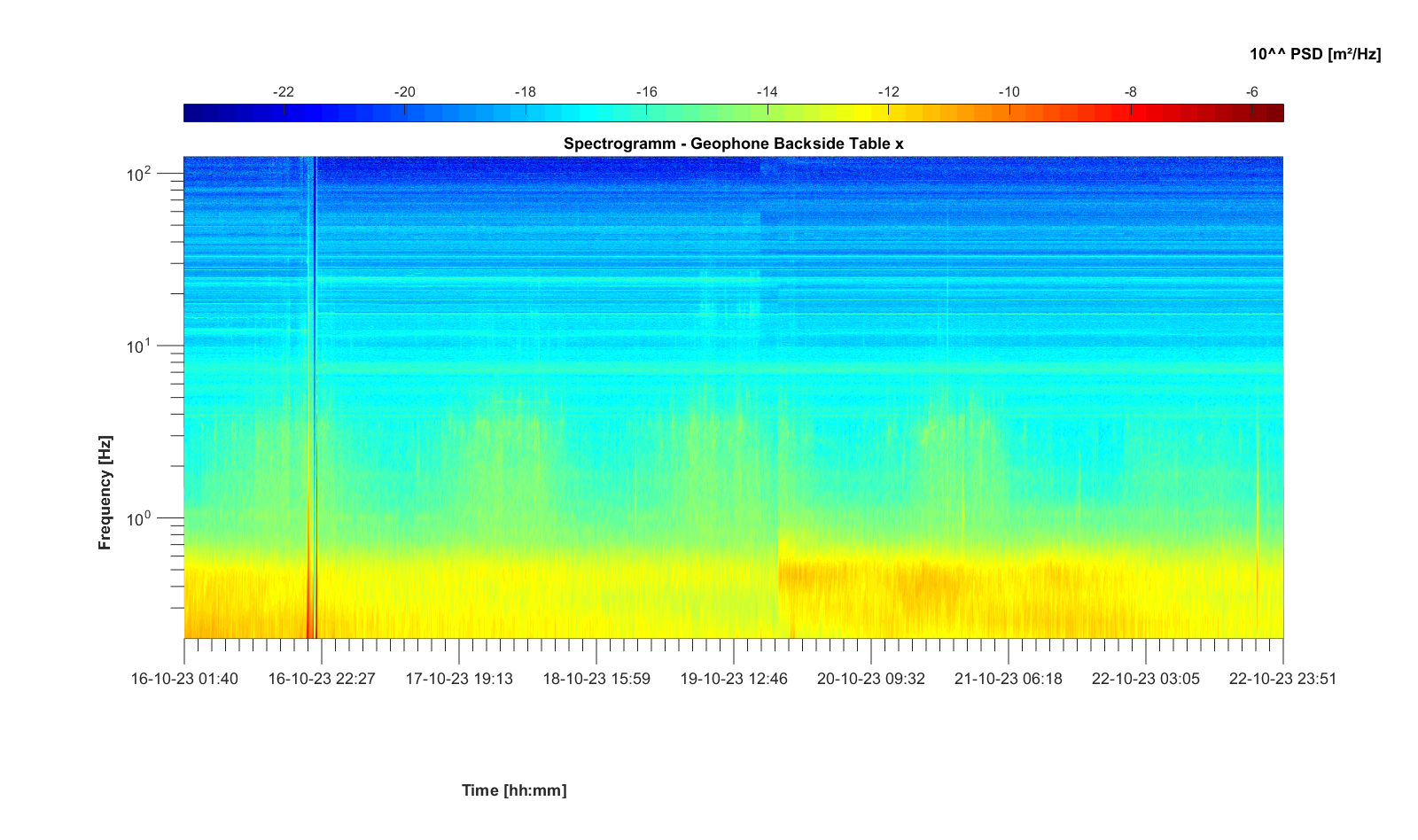Click the time label '17-10-23 19:13'

point(459,679)
